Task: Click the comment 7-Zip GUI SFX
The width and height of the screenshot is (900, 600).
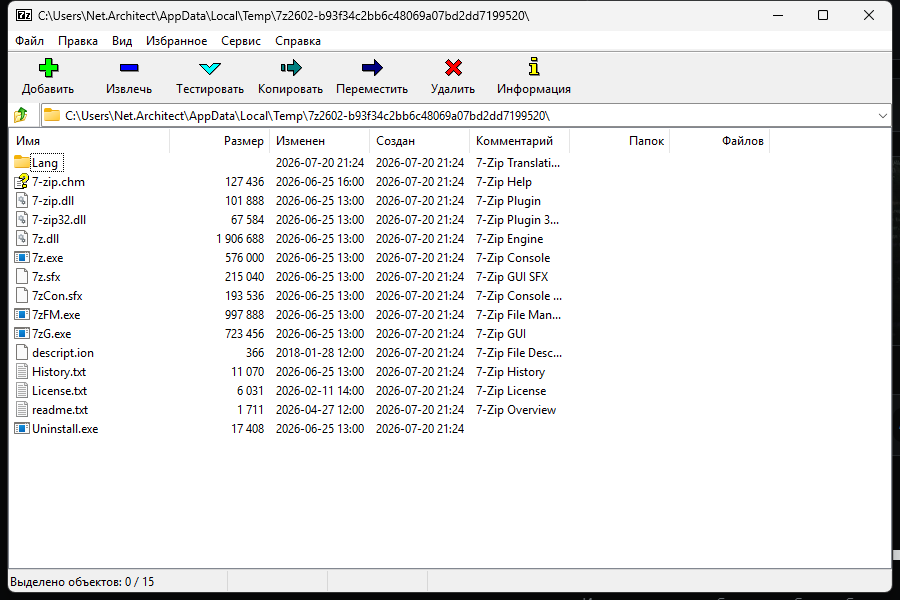Action: pyautogui.click(x=512, y=277)
